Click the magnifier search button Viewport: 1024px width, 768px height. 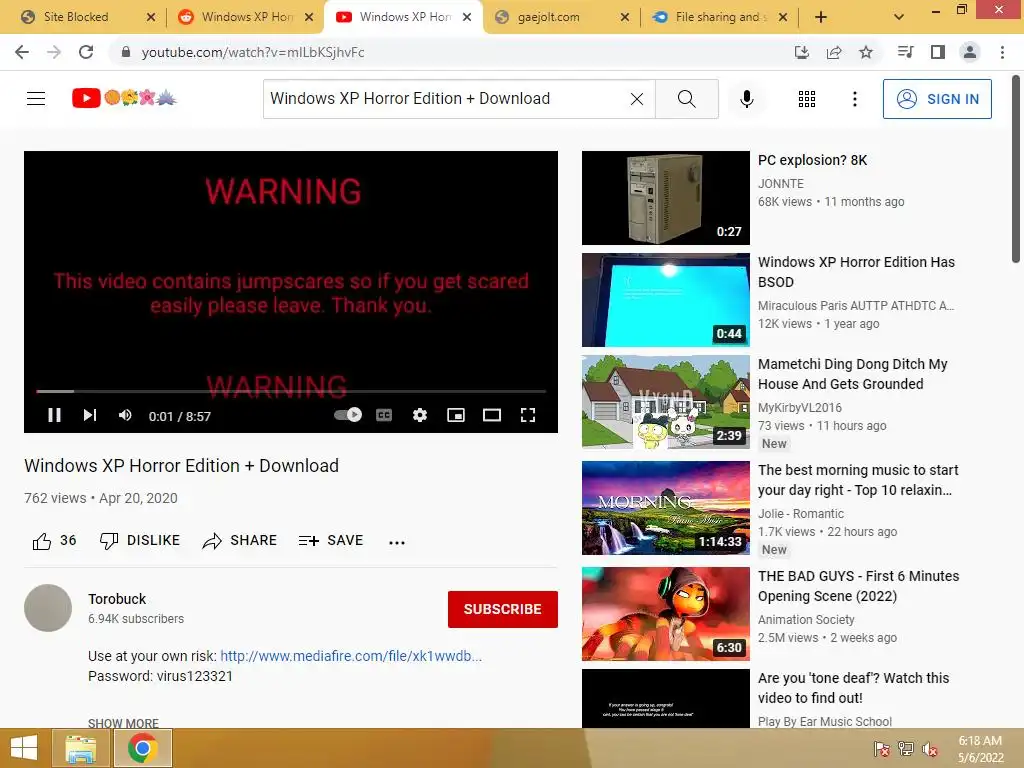[x=686, y=99]
